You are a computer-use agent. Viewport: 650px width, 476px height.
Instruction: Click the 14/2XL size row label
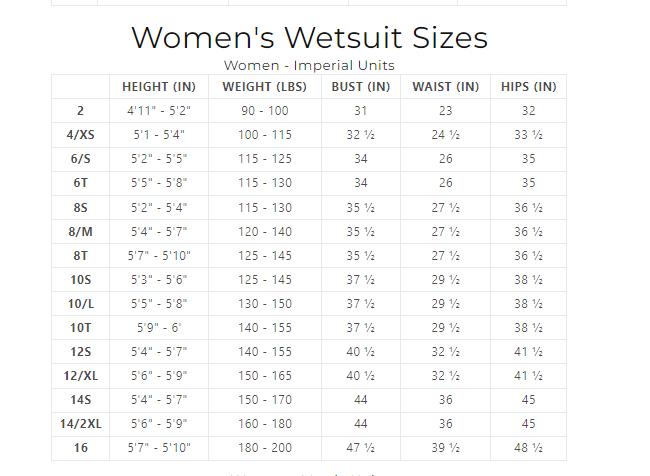click(x=80, y=423)
